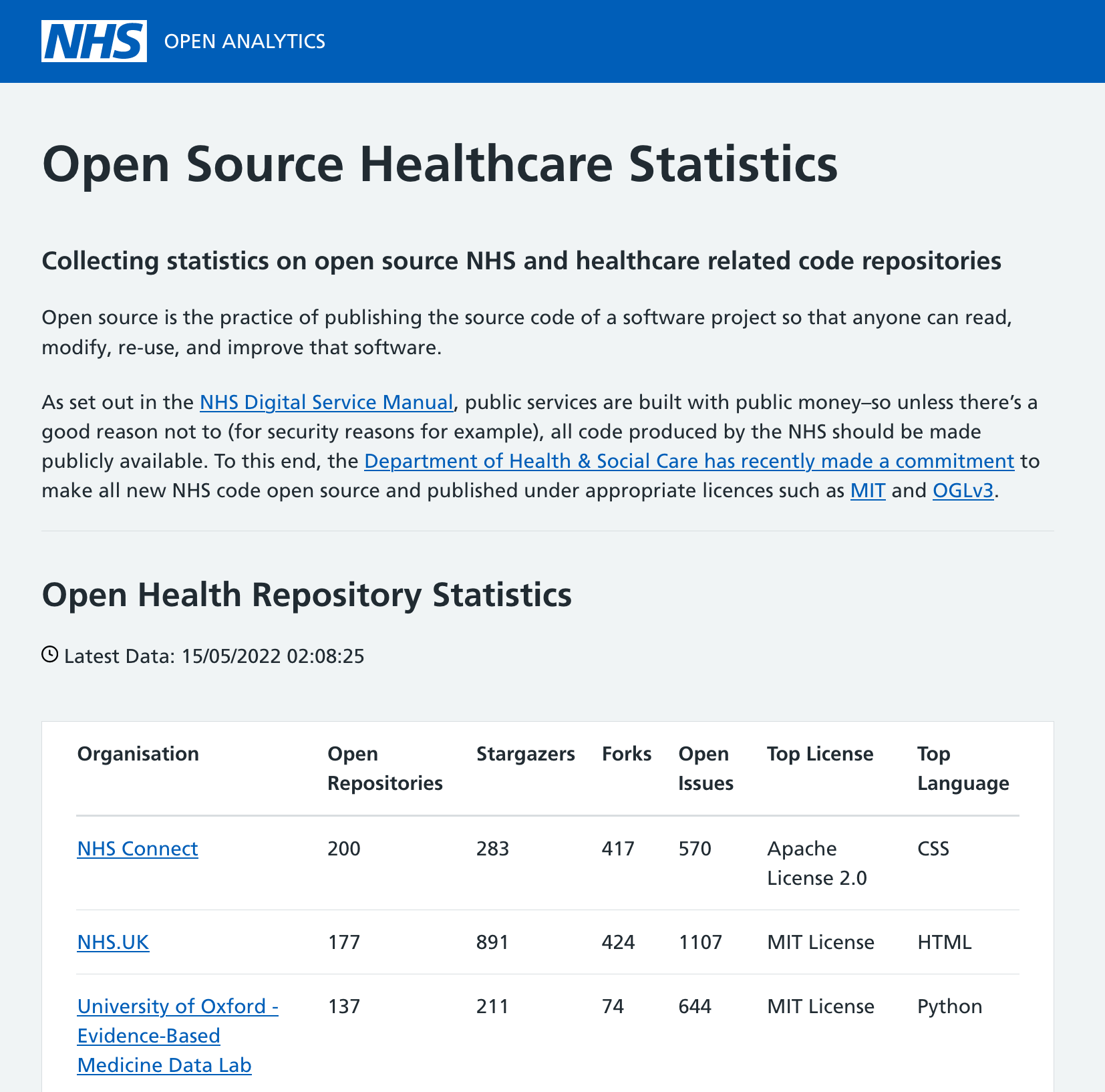This screenshot has height=1092, width=1105.
Task: Open the OGLv3 licence link
Action: pos(963,491)
